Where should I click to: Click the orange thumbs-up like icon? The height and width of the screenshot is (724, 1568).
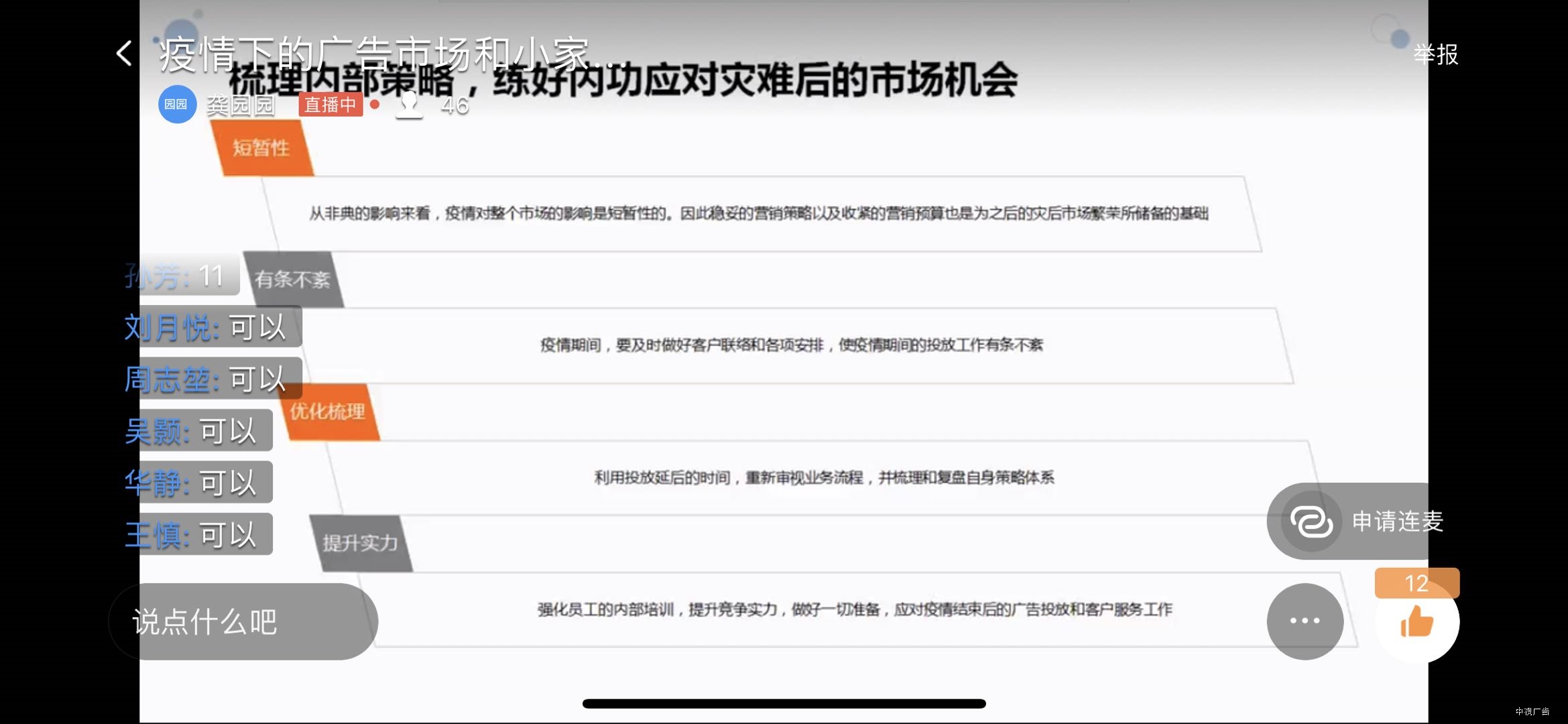(1416, 622)
